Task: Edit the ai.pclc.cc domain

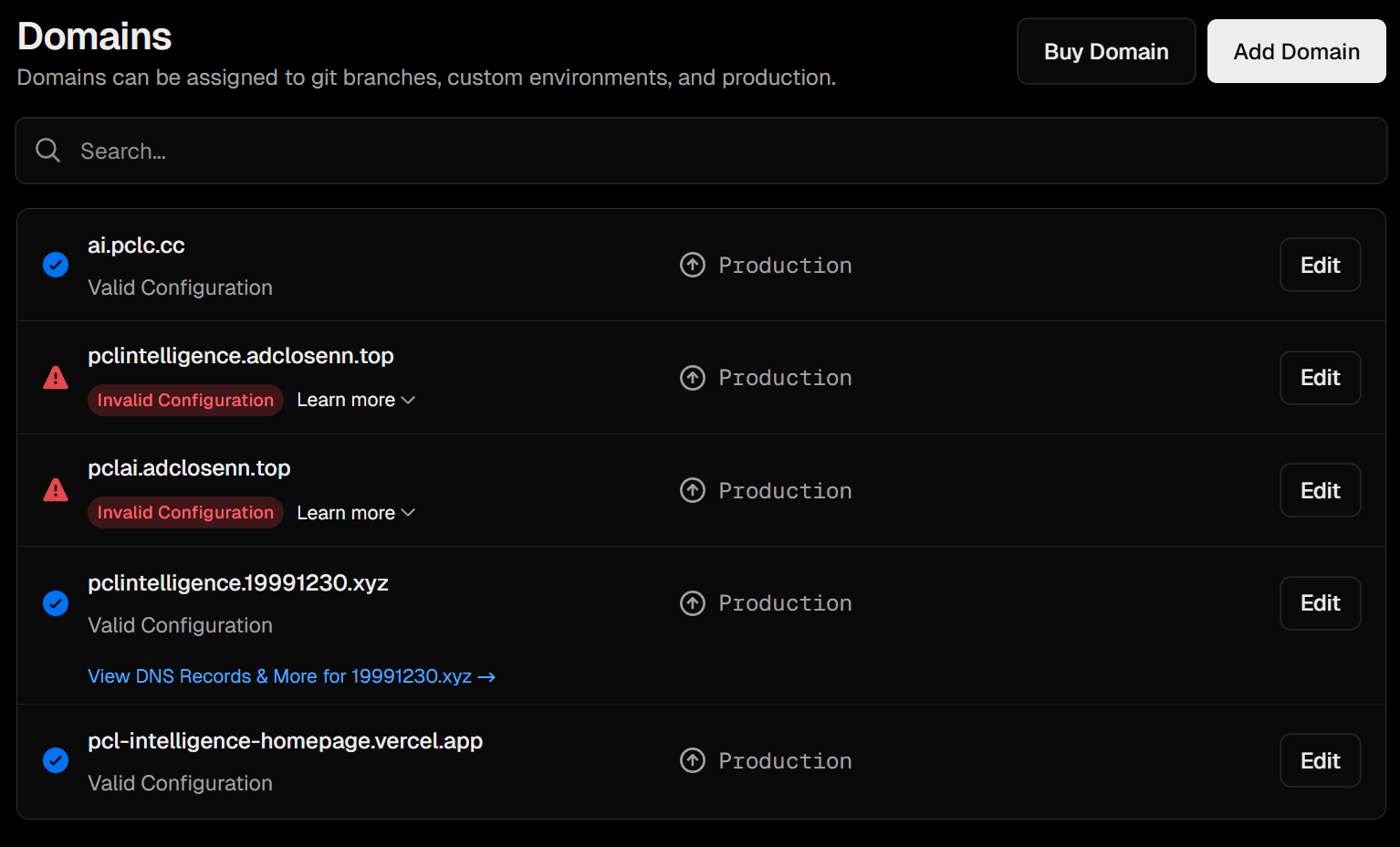Action: click(x=1320, y=265)
